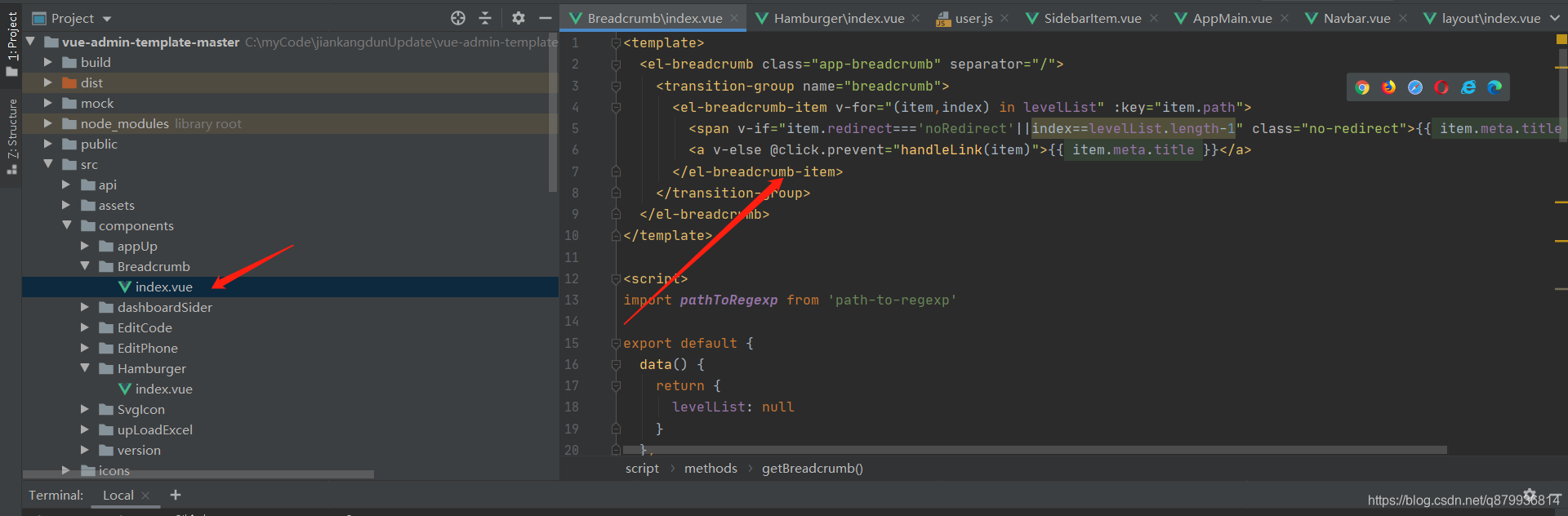Switch to Navbar.vue tab
The height and width of the screenshot is (516, 1568).
click(x=1356, y=18)
